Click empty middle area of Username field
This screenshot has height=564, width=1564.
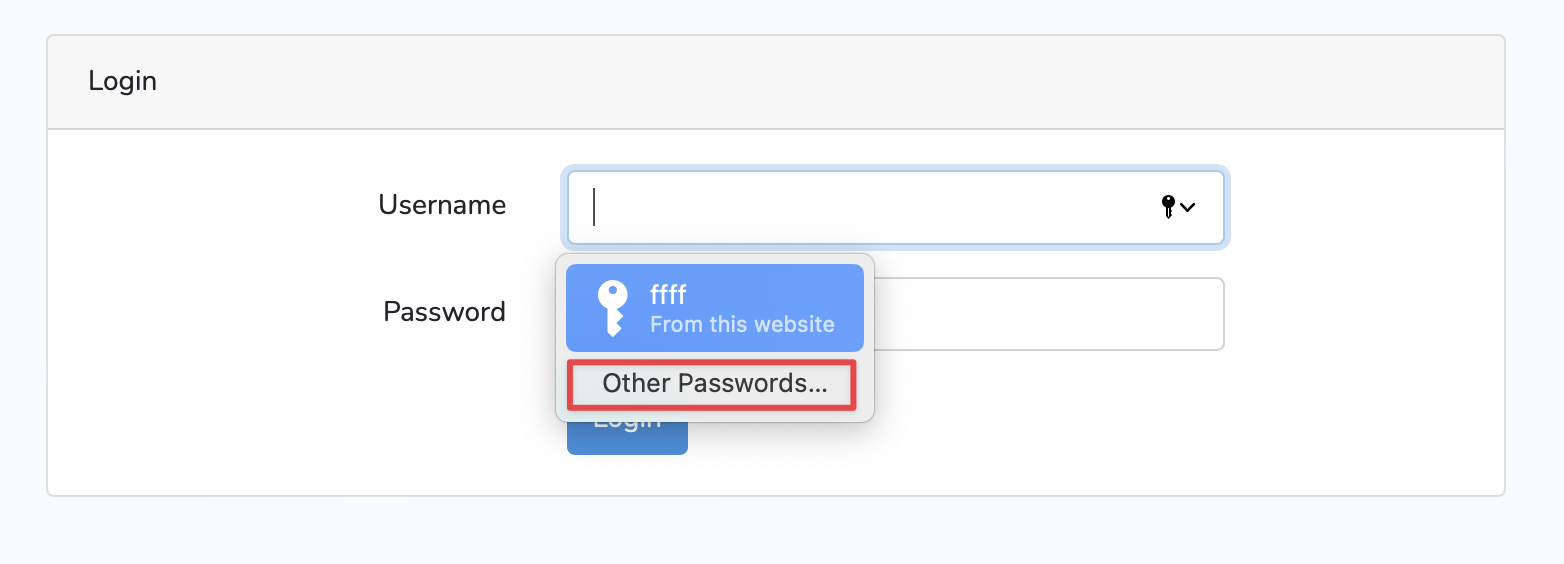880,208
